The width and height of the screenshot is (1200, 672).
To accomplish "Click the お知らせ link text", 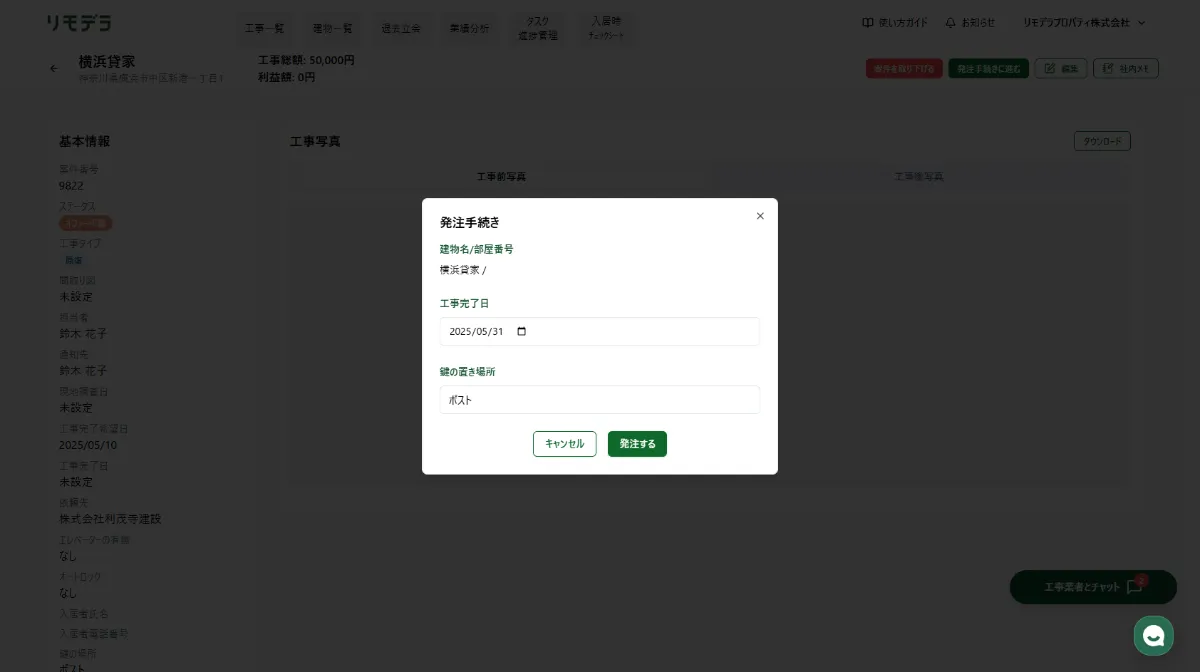I will 978,23.
